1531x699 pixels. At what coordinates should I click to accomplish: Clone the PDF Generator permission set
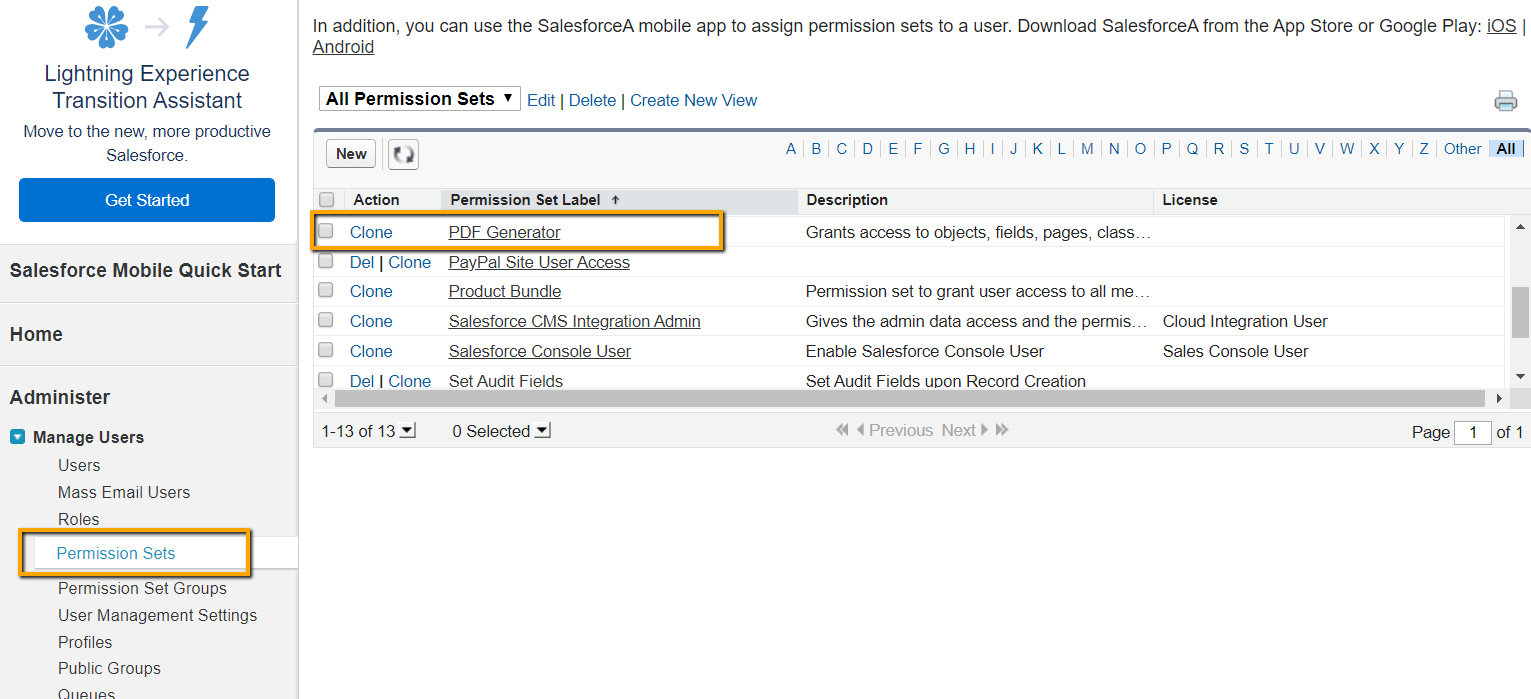click(x=371, y=232)
